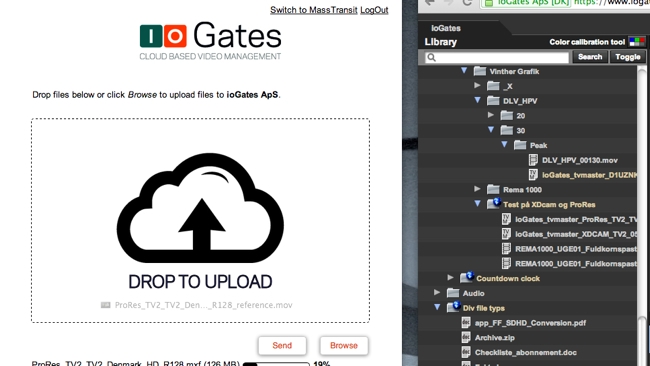Reload the page in the browser
This screenshot has width=650, height=366.
tap(467, 2)
